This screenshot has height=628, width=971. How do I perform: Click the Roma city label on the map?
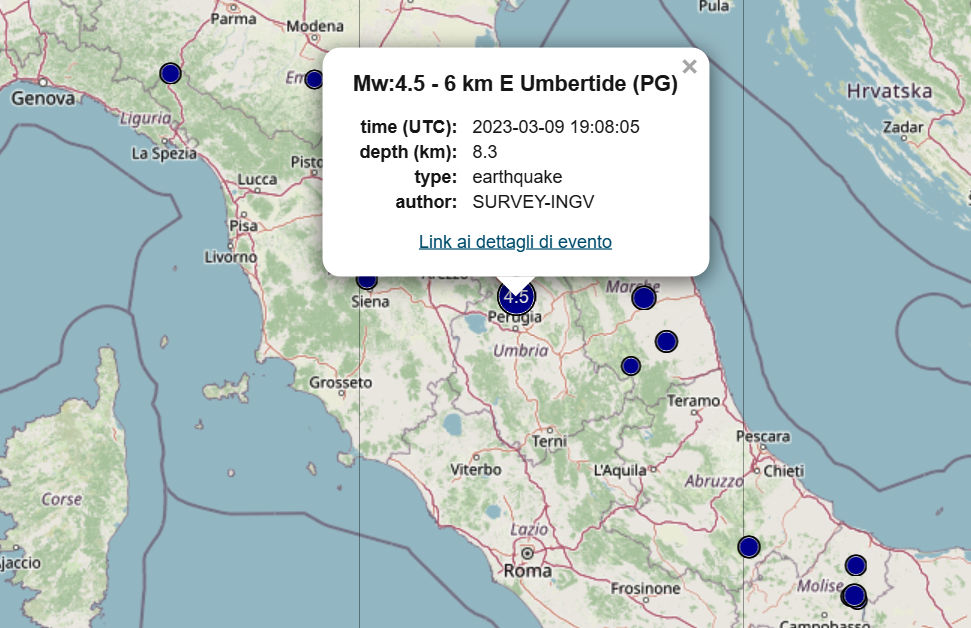coord(527,571)
